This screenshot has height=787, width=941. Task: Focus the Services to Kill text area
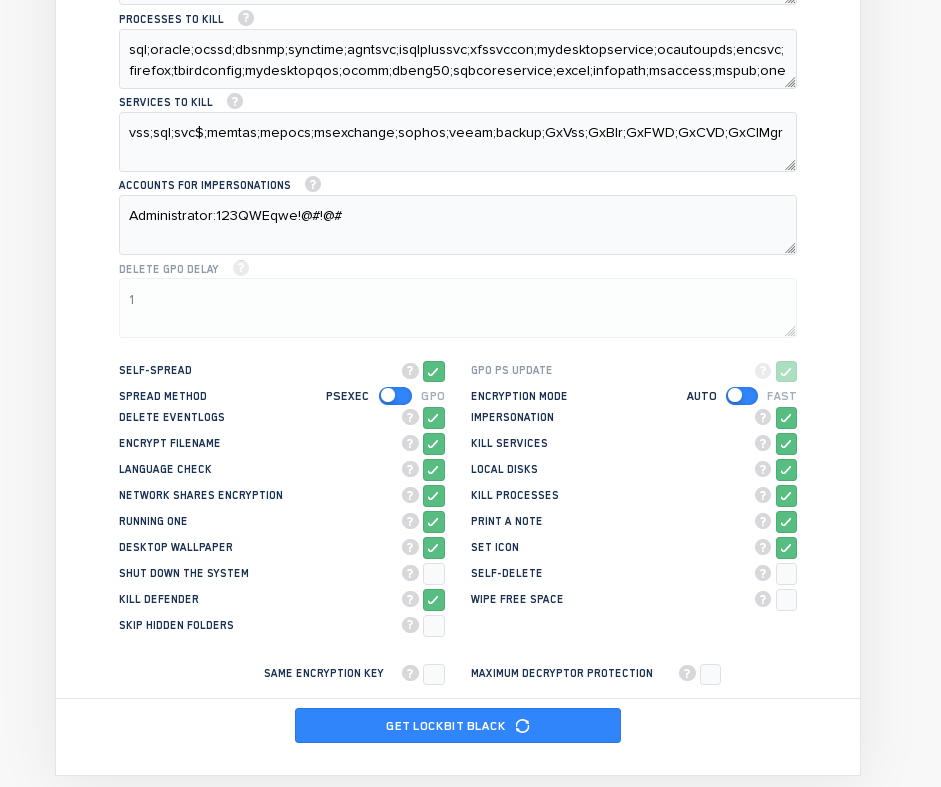458,142
